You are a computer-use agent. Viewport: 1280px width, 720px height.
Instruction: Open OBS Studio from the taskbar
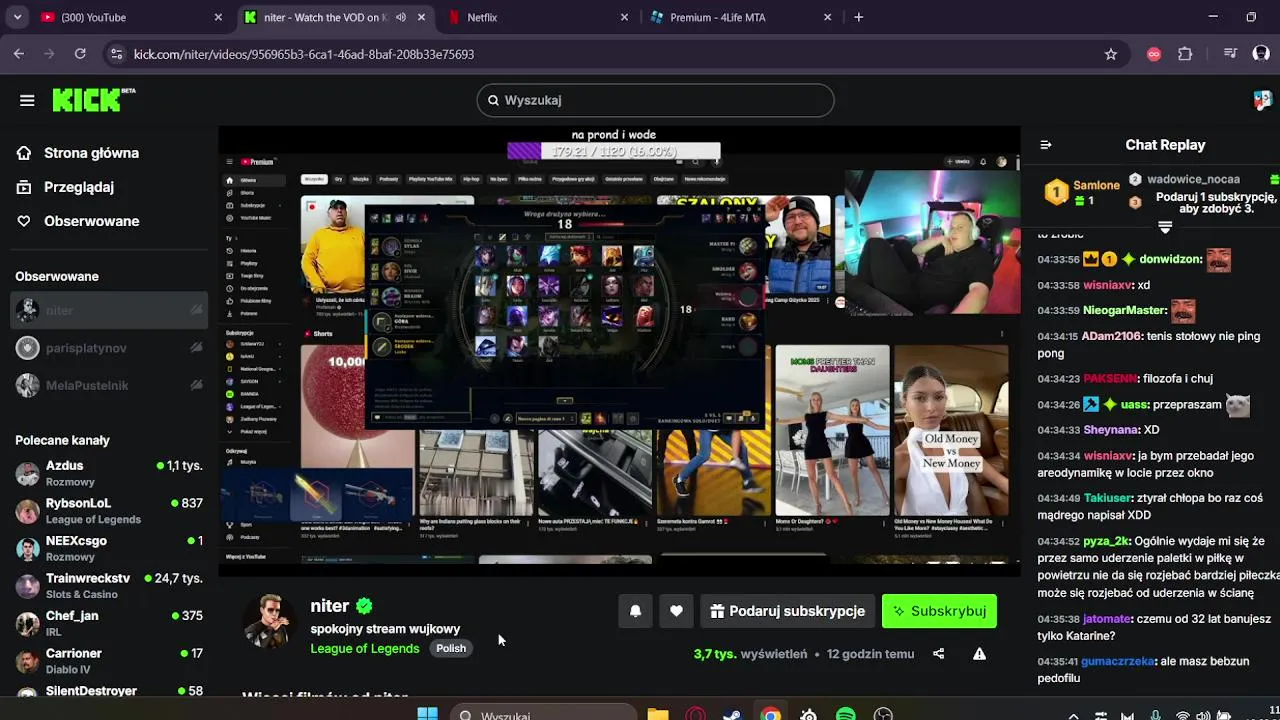(883, 714)
